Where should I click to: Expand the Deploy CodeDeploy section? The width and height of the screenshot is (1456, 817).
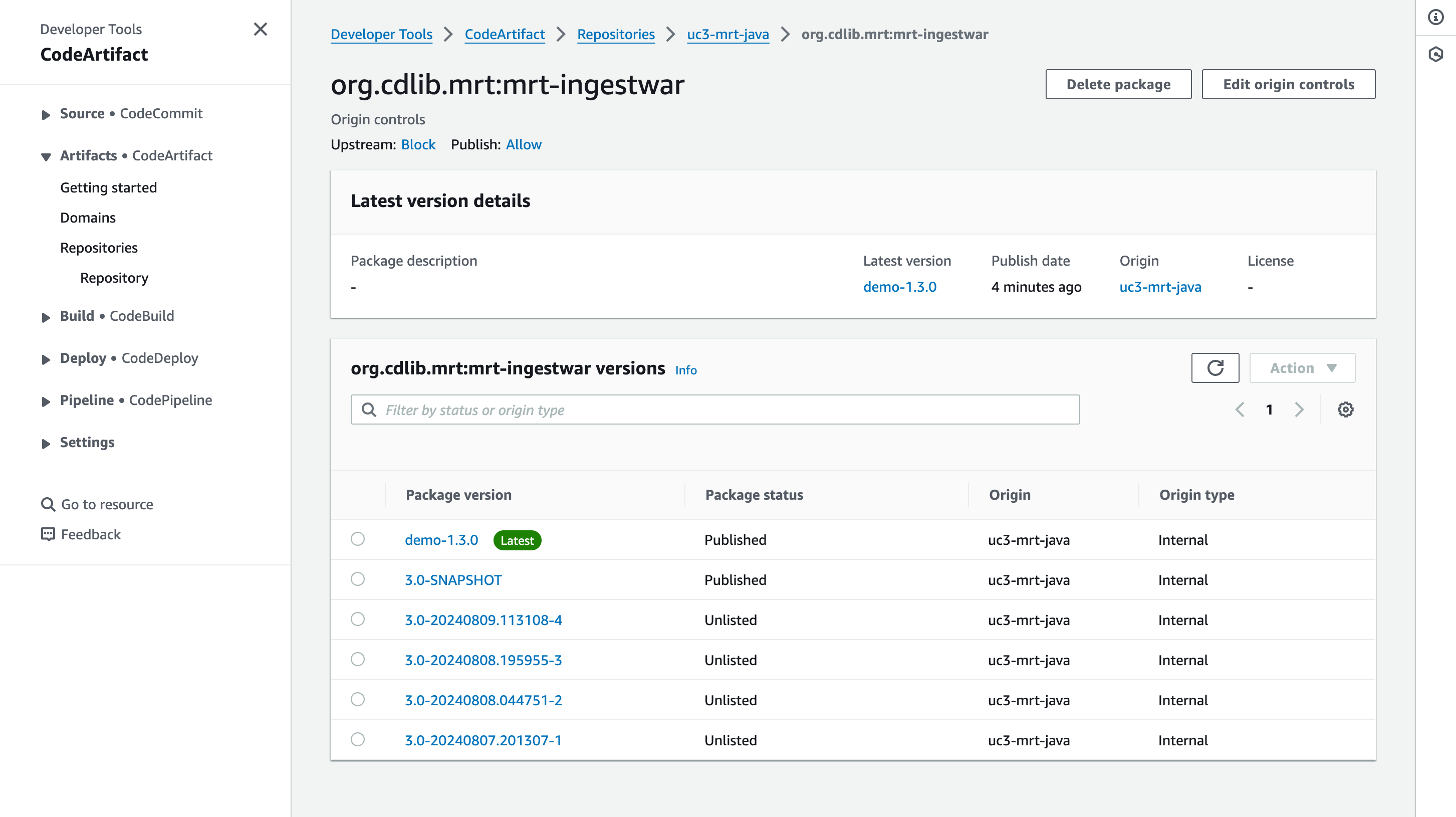[x=46, y=359]
